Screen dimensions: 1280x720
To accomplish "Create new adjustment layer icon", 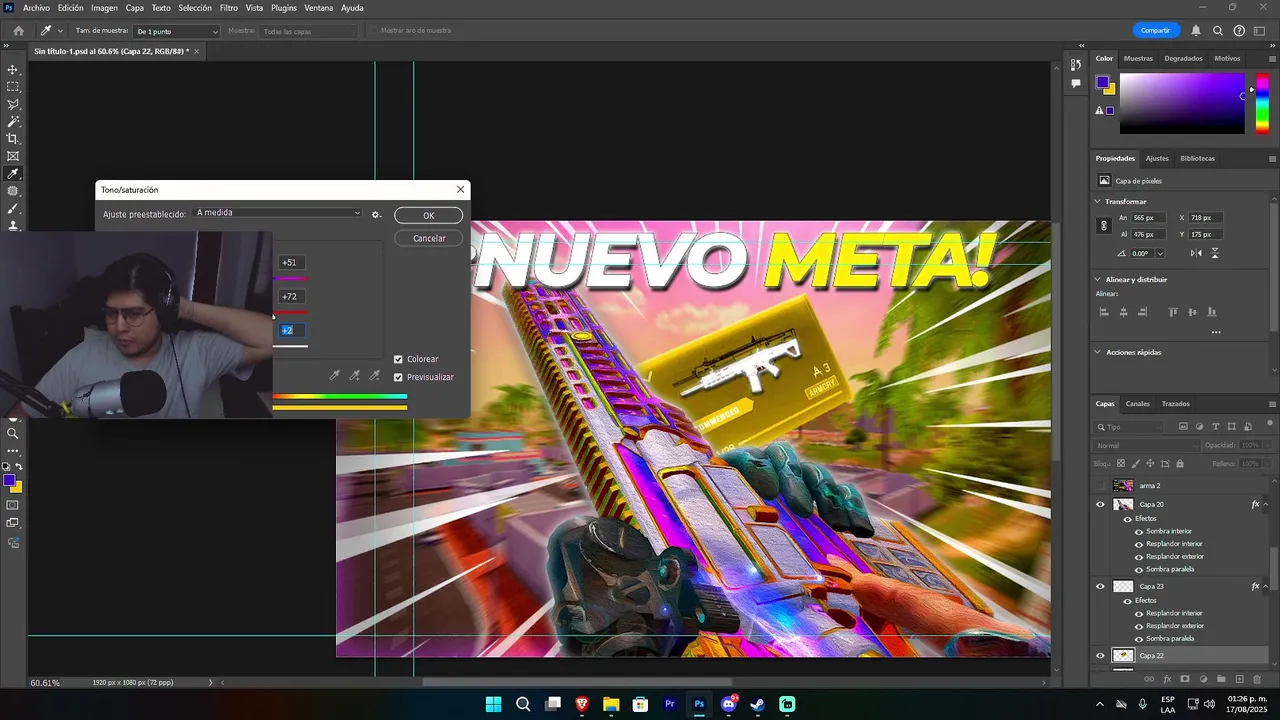I will tap(1203, 679).
